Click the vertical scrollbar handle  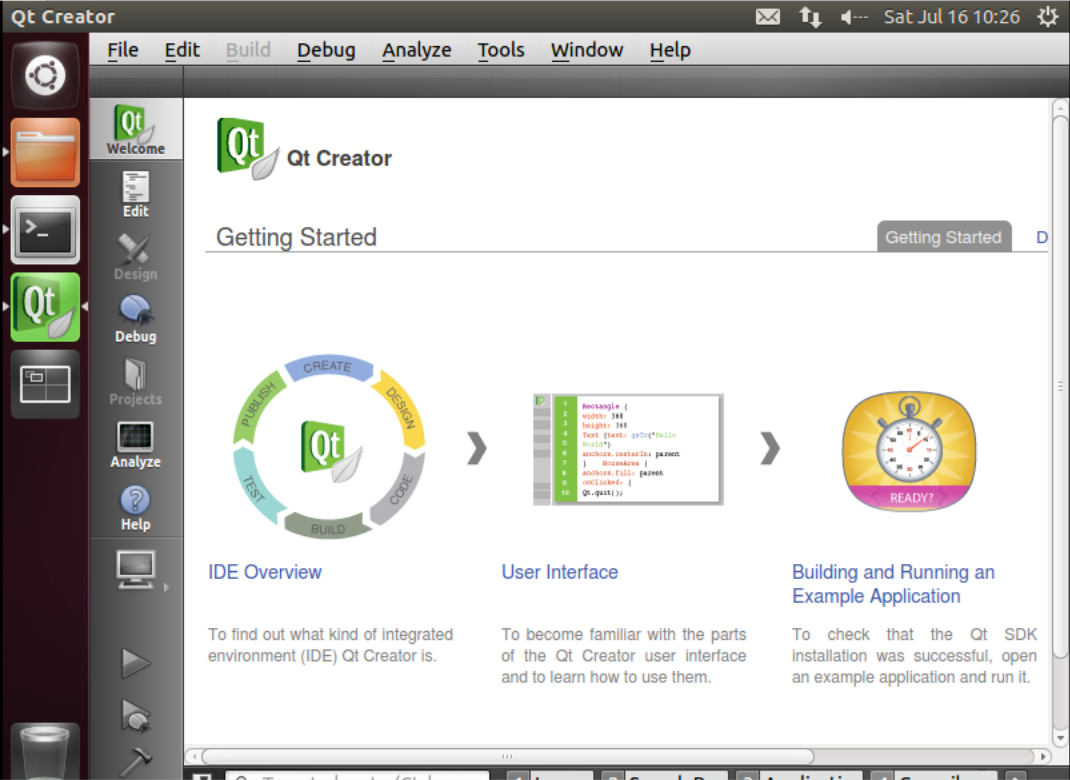click(1060, 386)
